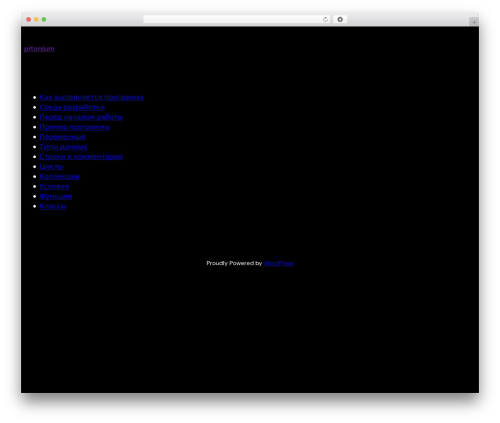Navigate to 'Строки и комментарии'
This screenshot has height=423, width=500.
81,157
